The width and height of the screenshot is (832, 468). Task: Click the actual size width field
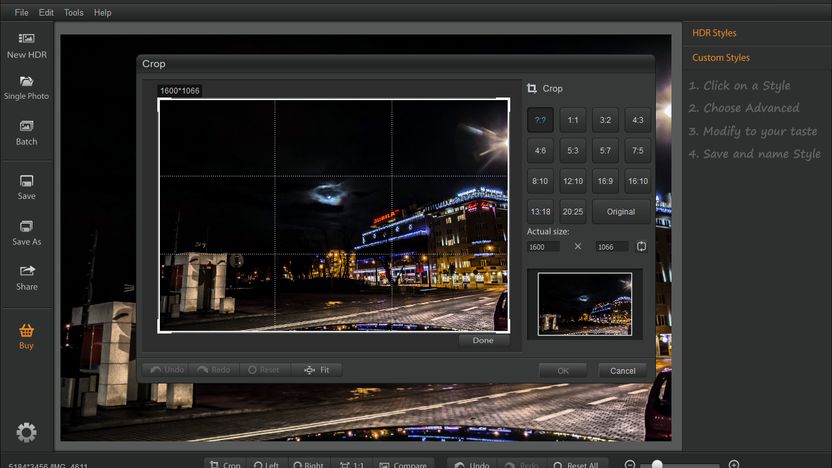pyautogui.click(x=543, y=247)
